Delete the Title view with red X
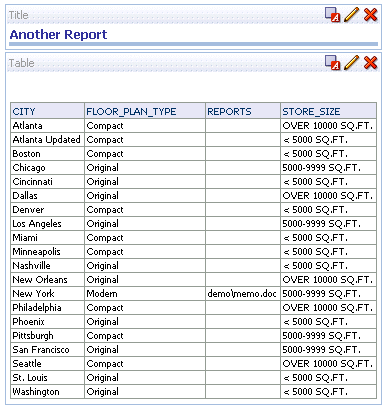The width and height of the screenshot is (391, 415). pos(370,15)
